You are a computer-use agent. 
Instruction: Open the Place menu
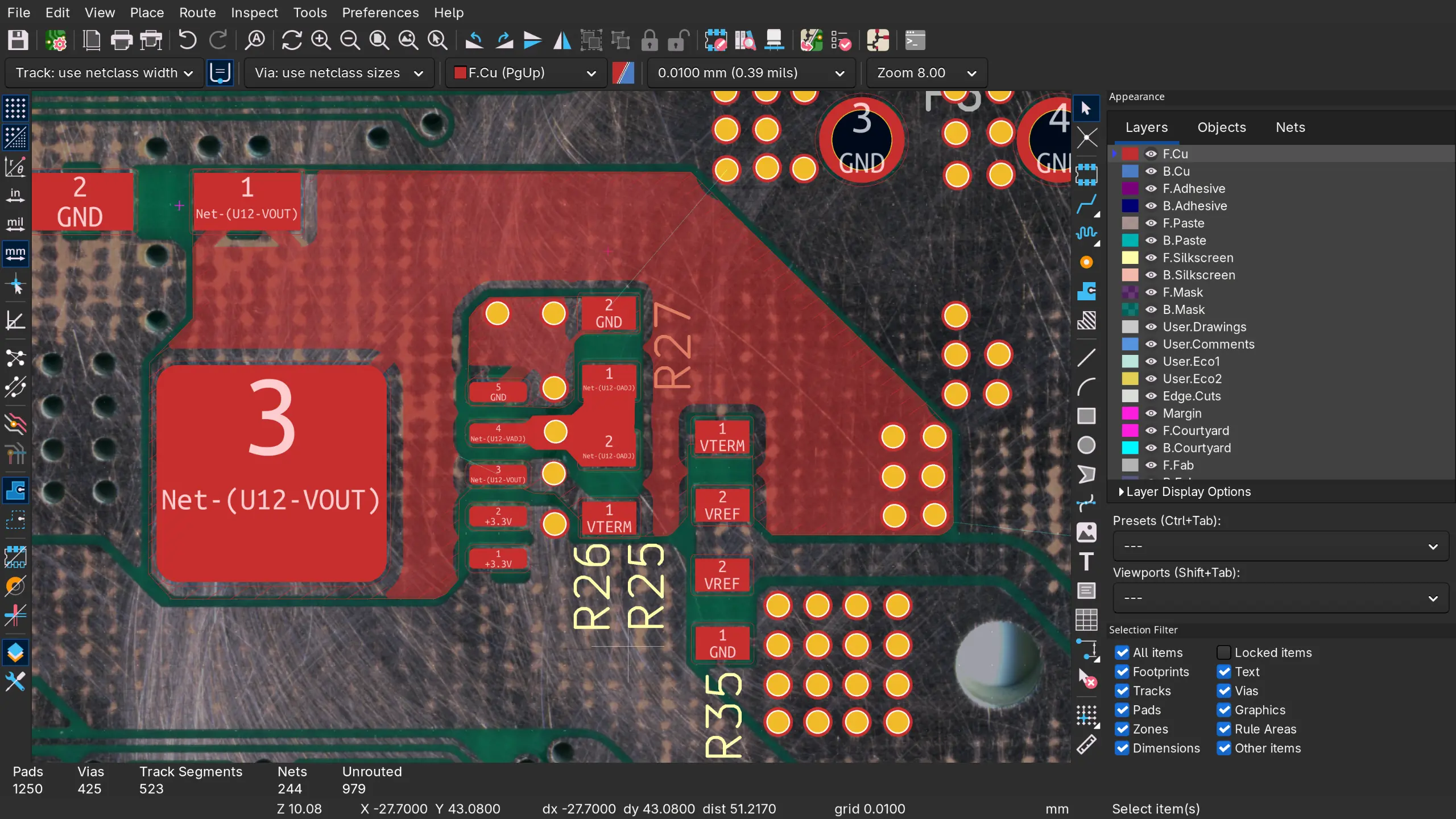coord(147,13)
